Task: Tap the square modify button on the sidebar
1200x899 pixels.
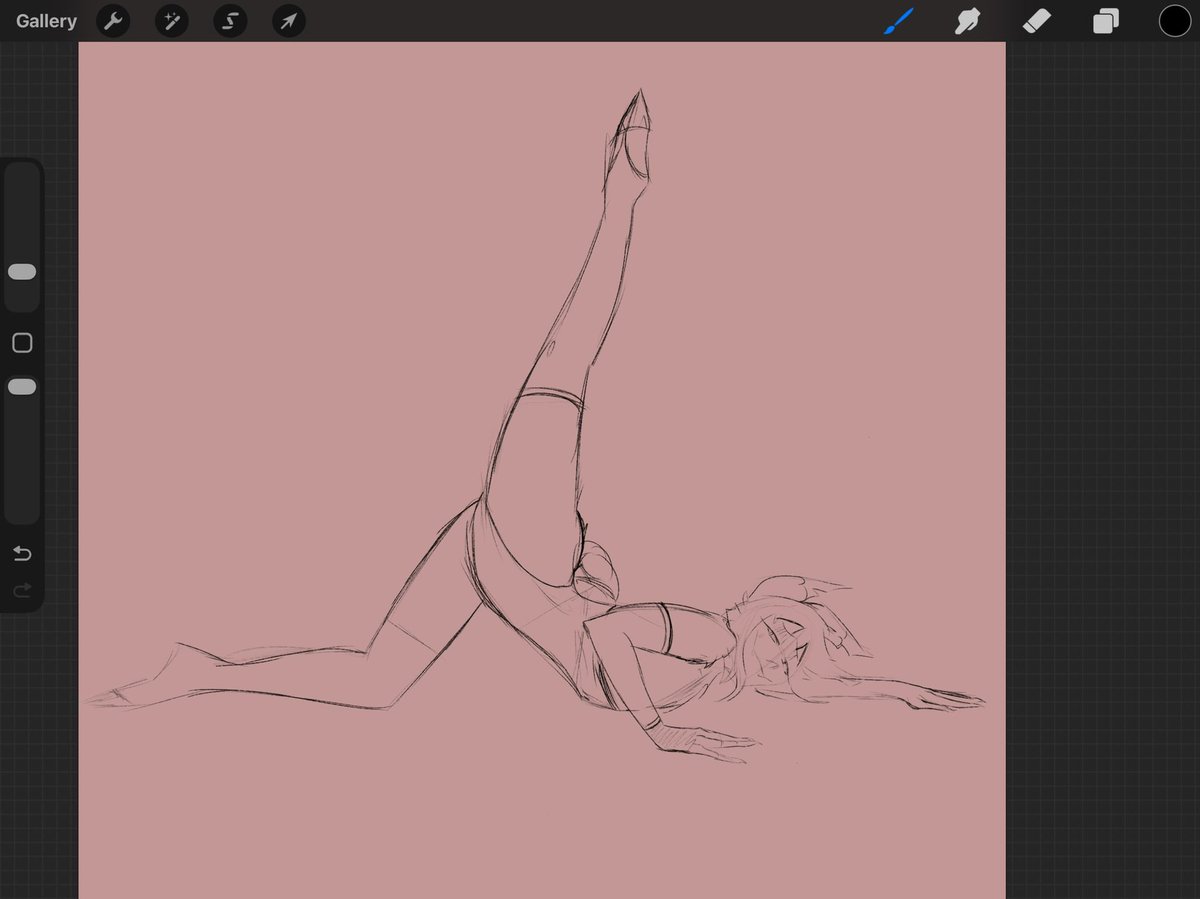Action: click(x=22, y=342)
